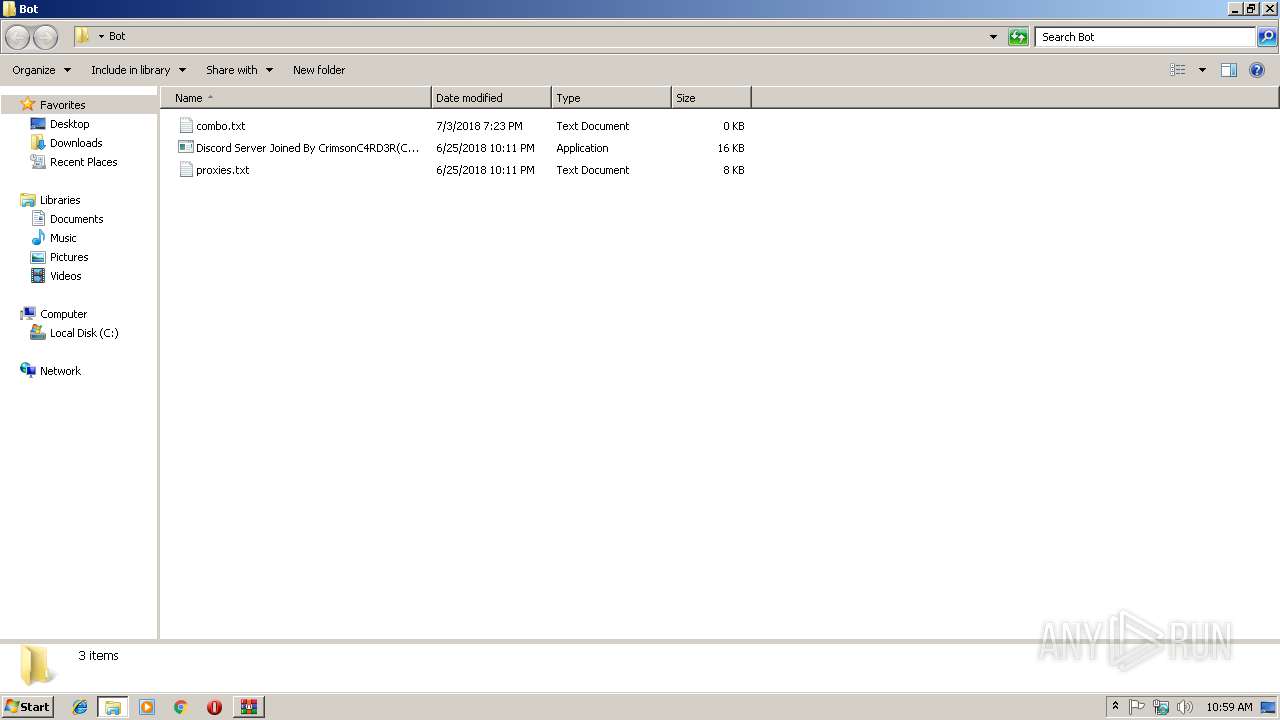Open Windows Media Player taskbar icon

pyautogui.click(x=147, y=707)
